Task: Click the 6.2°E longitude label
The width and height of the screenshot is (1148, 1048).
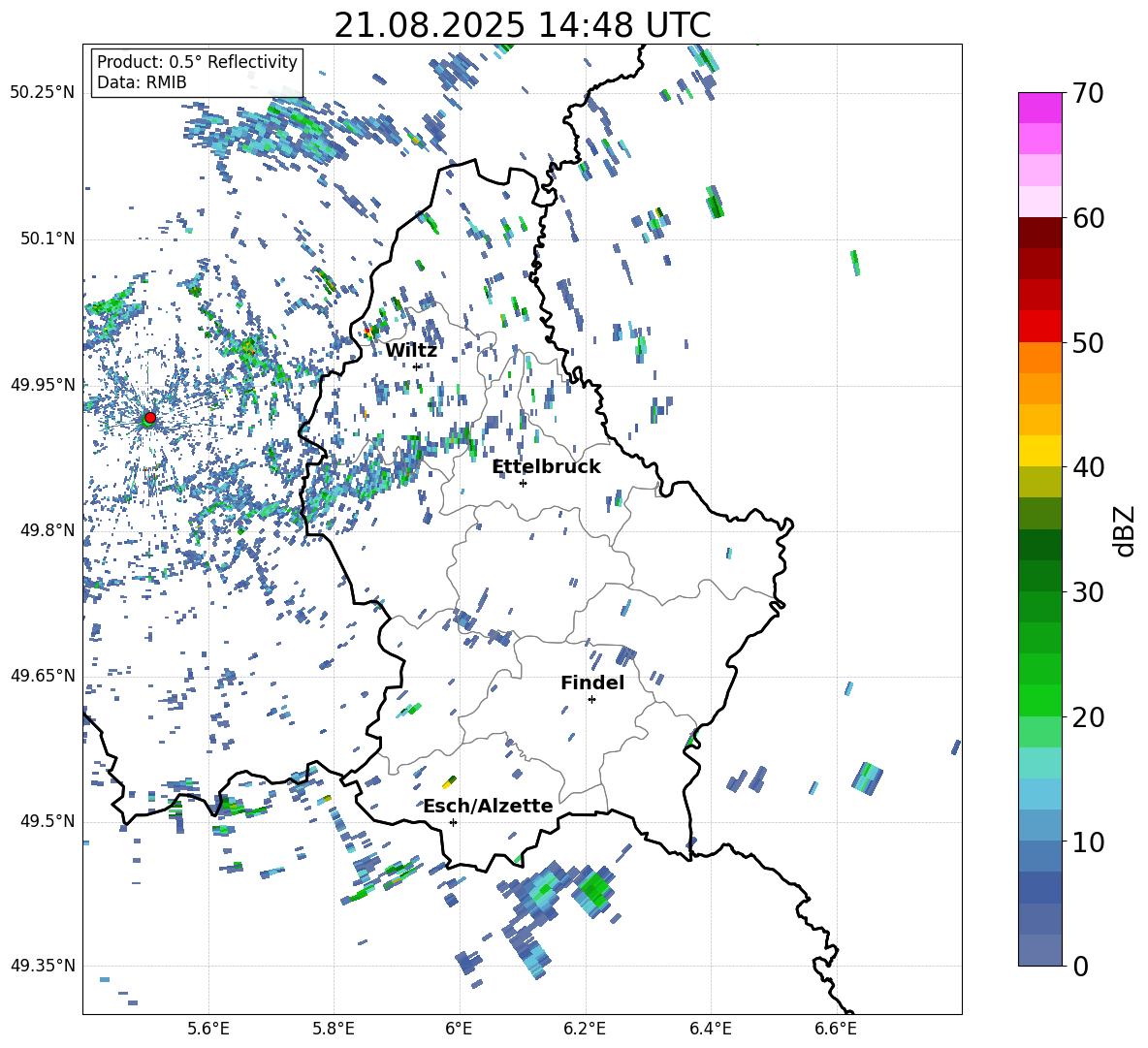Action: click(x=585, y=1029)
